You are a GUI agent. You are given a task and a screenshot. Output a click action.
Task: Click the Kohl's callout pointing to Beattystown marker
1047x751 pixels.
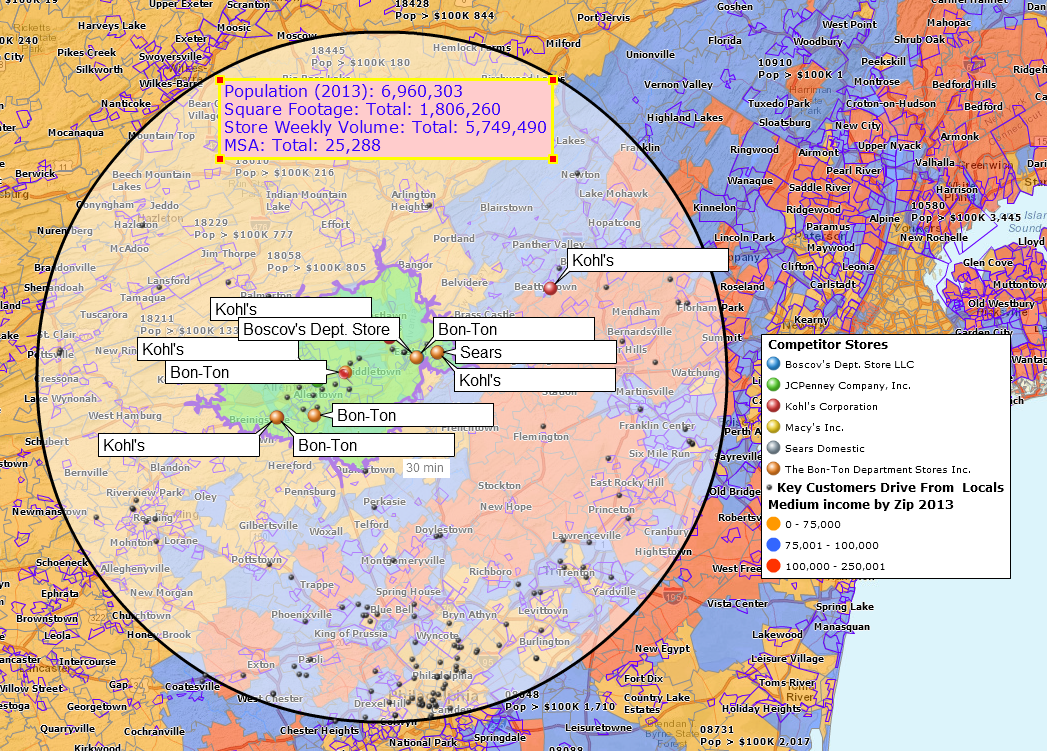coord(648,260)
